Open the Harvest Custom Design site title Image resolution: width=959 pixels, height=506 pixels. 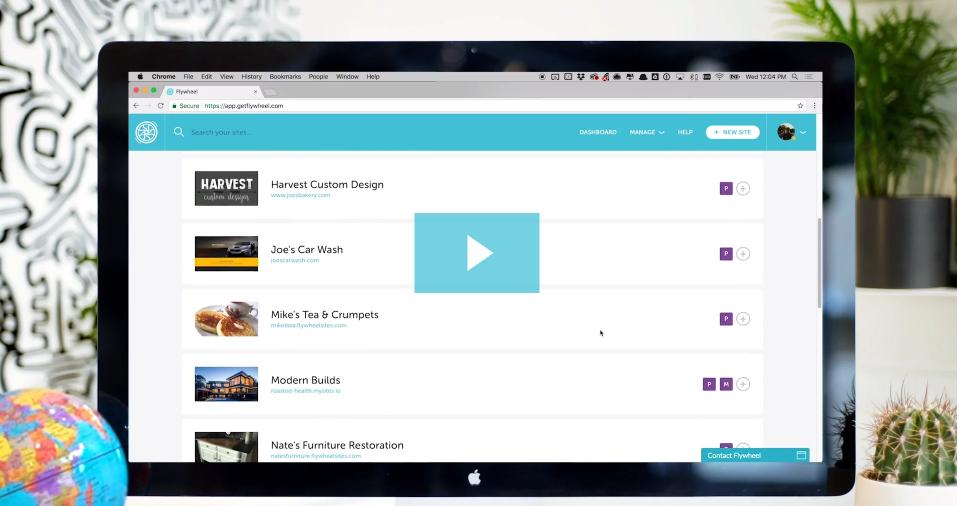(x=327, y=184)
